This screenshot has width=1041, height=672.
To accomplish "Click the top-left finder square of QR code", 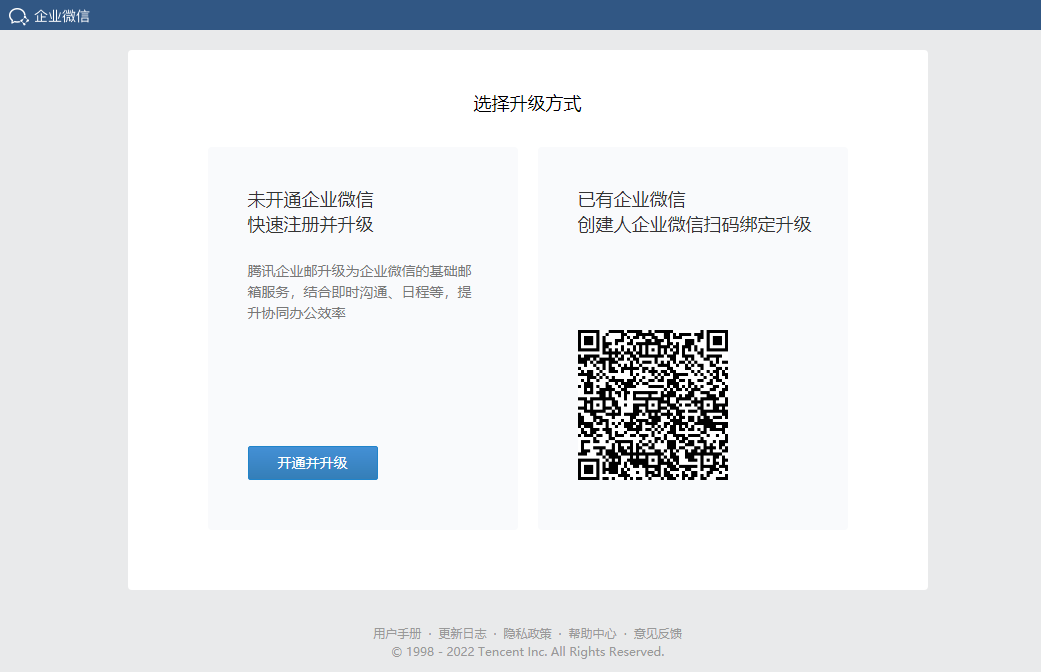I will pos(590,342).
